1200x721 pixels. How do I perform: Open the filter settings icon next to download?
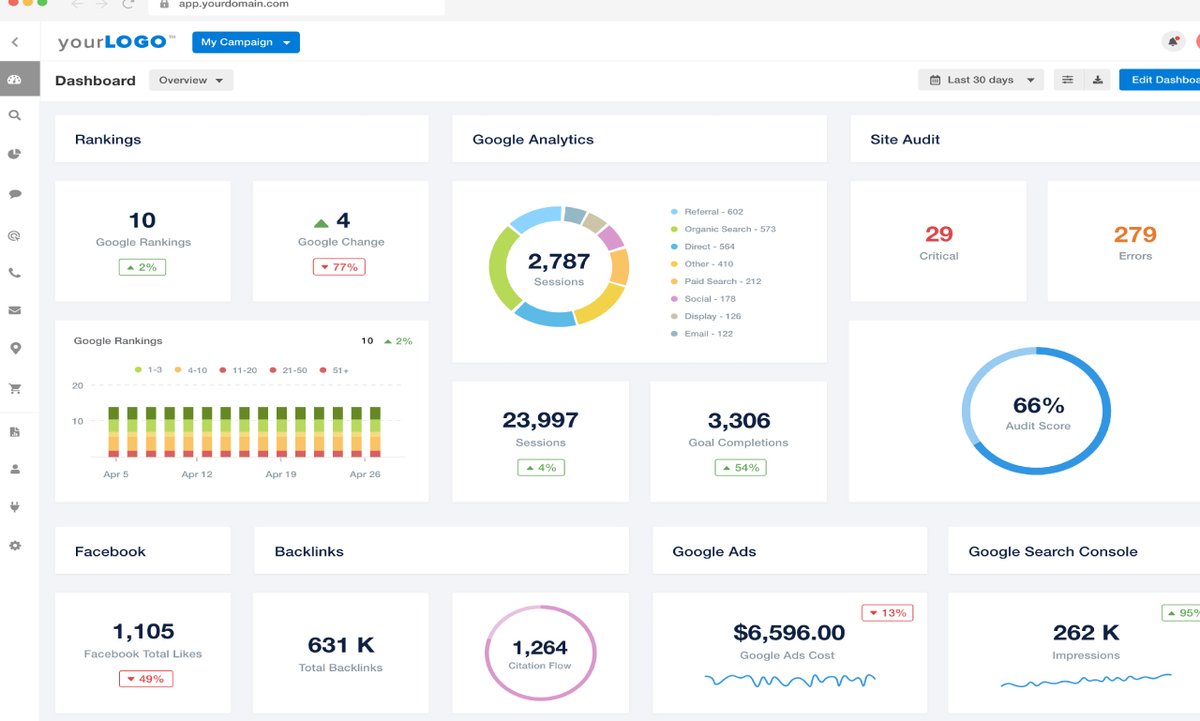point(1068,79)
